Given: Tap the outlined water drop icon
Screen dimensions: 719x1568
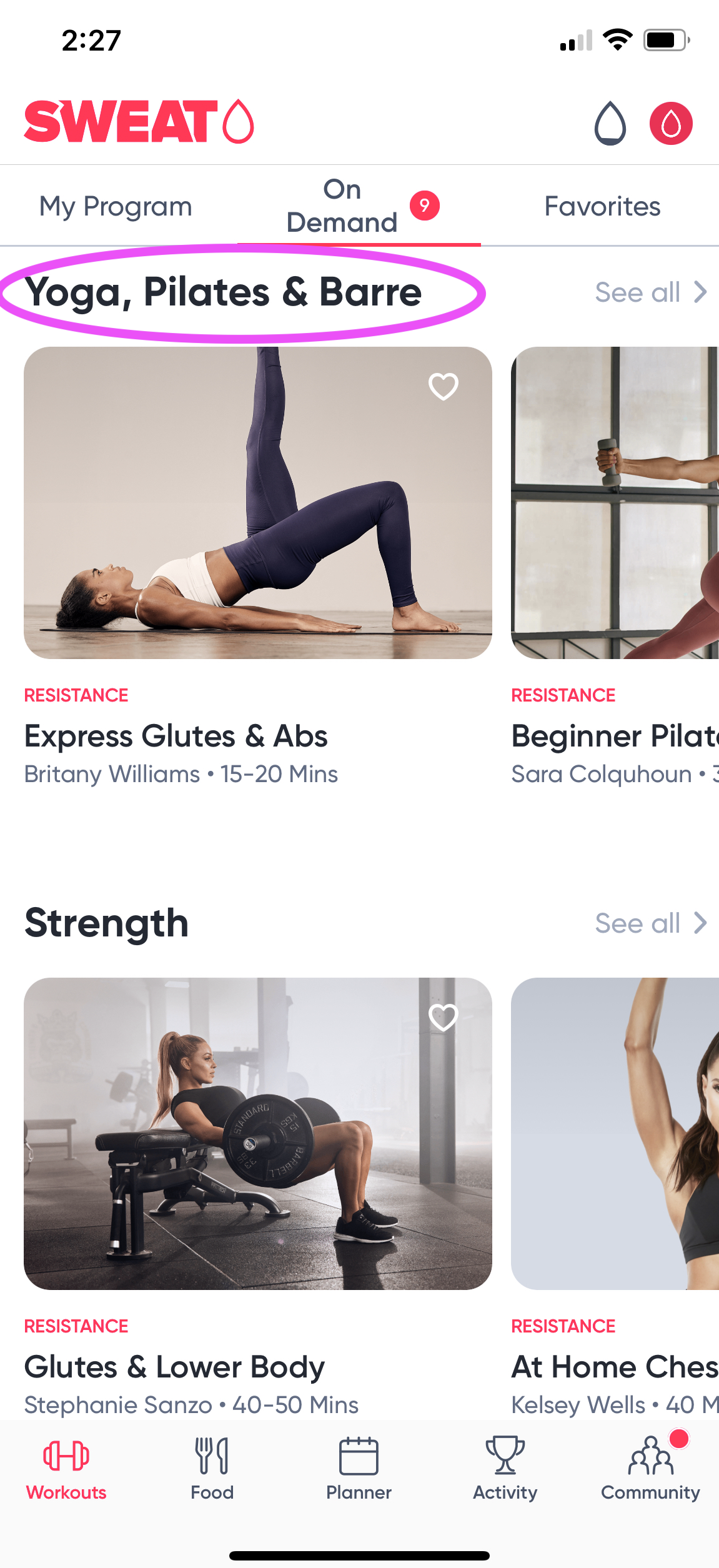Looking at the screenshot, I should tap(610, 123).
